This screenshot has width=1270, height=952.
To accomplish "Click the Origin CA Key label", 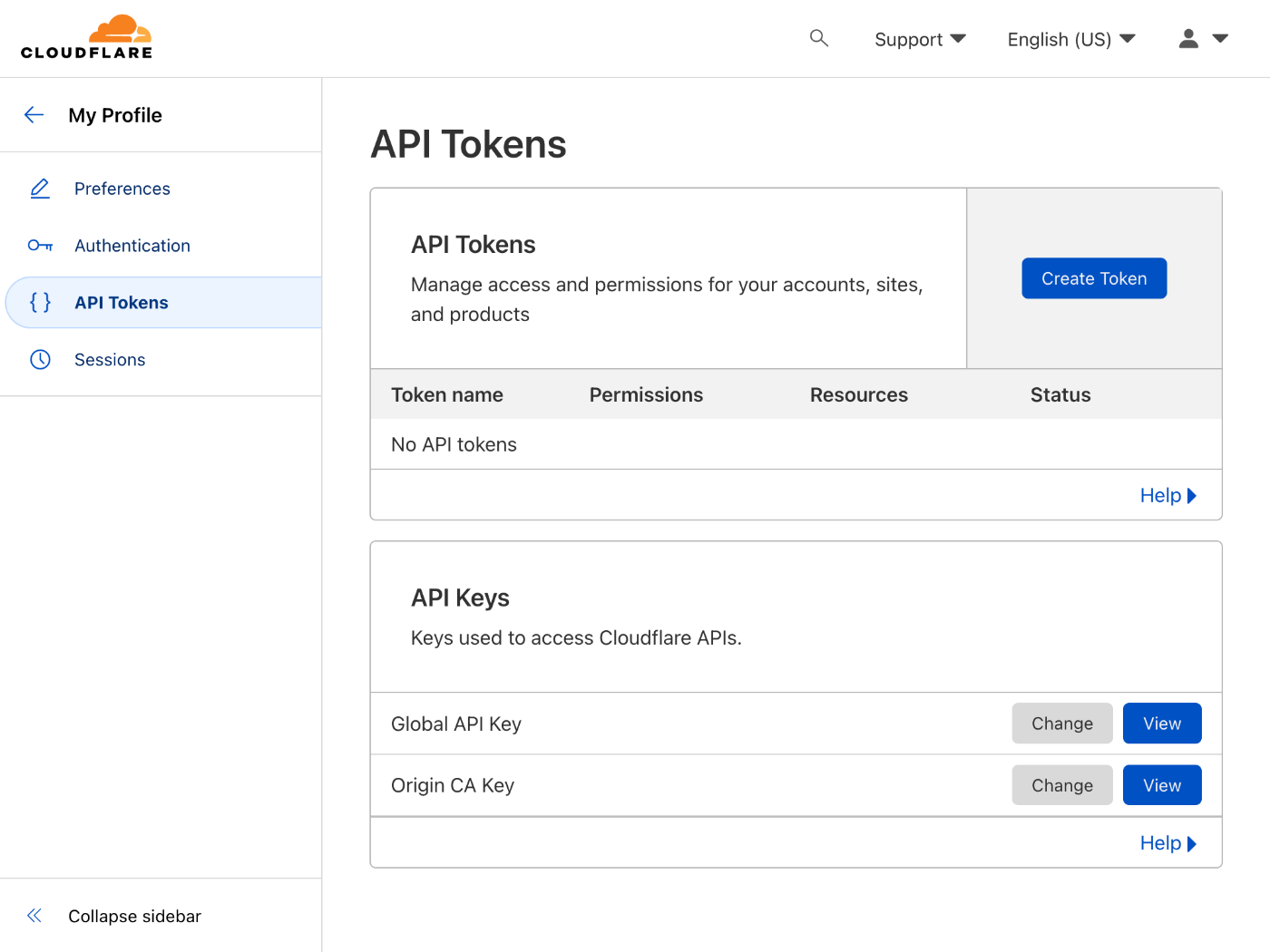I will (x=453, y=785).
